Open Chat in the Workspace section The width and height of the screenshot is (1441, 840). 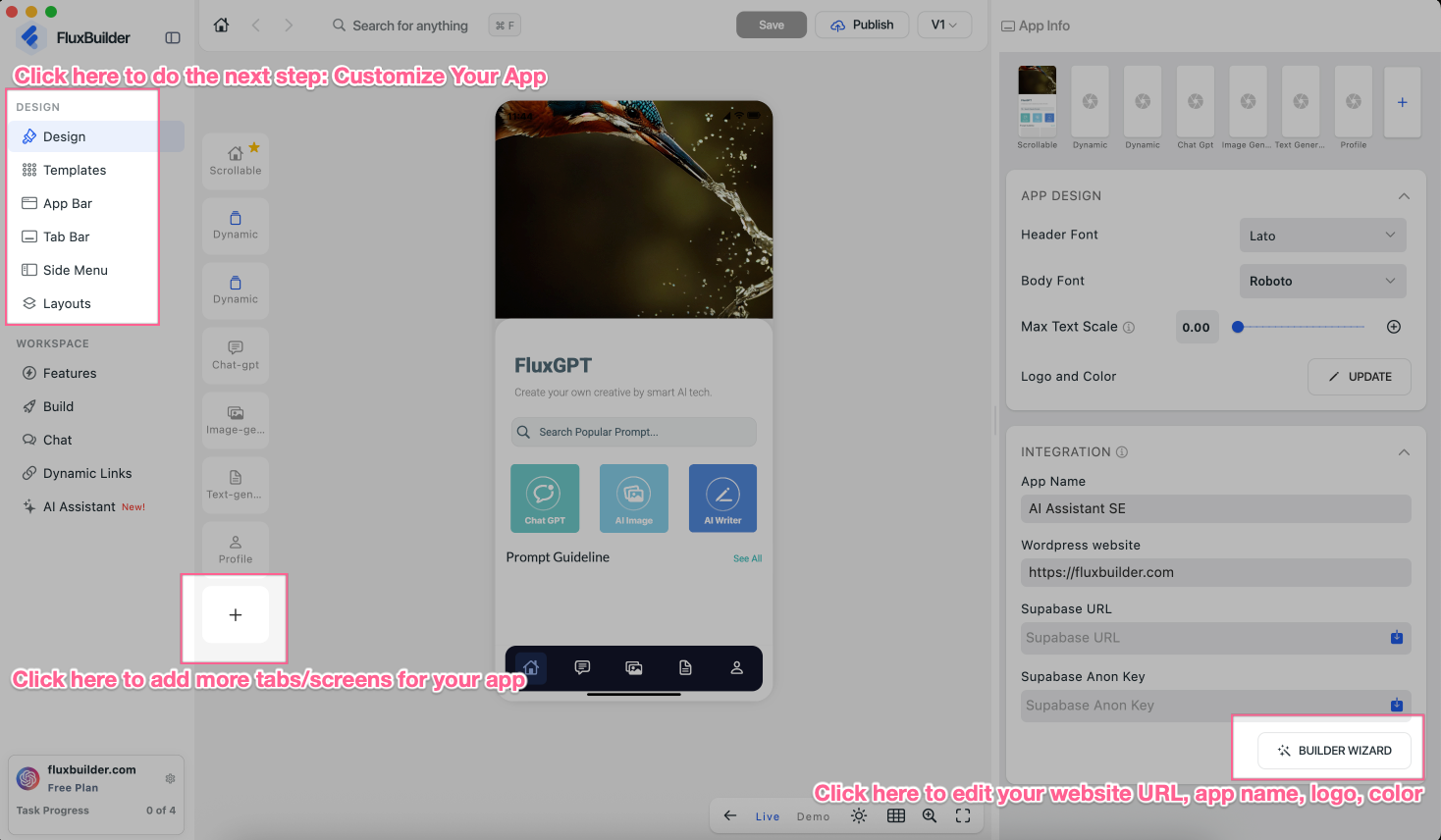(x=96, y=440)
